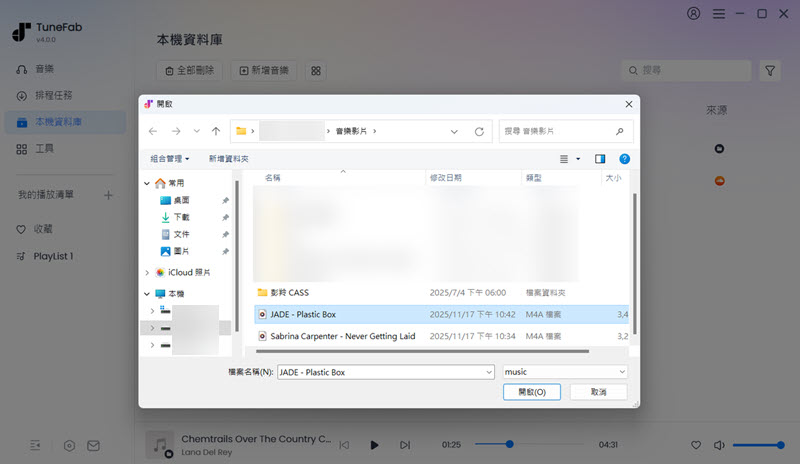Toggle the preview pane in dialog
This screenshot has height=464, width=800.
600,159
